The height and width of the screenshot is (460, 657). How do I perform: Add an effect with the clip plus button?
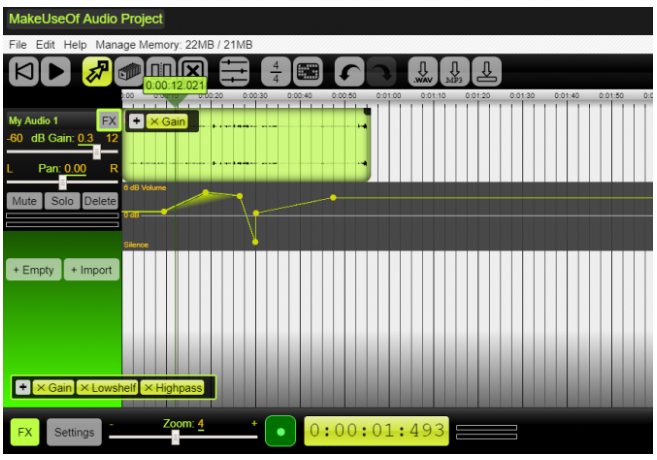pos(136,121)
